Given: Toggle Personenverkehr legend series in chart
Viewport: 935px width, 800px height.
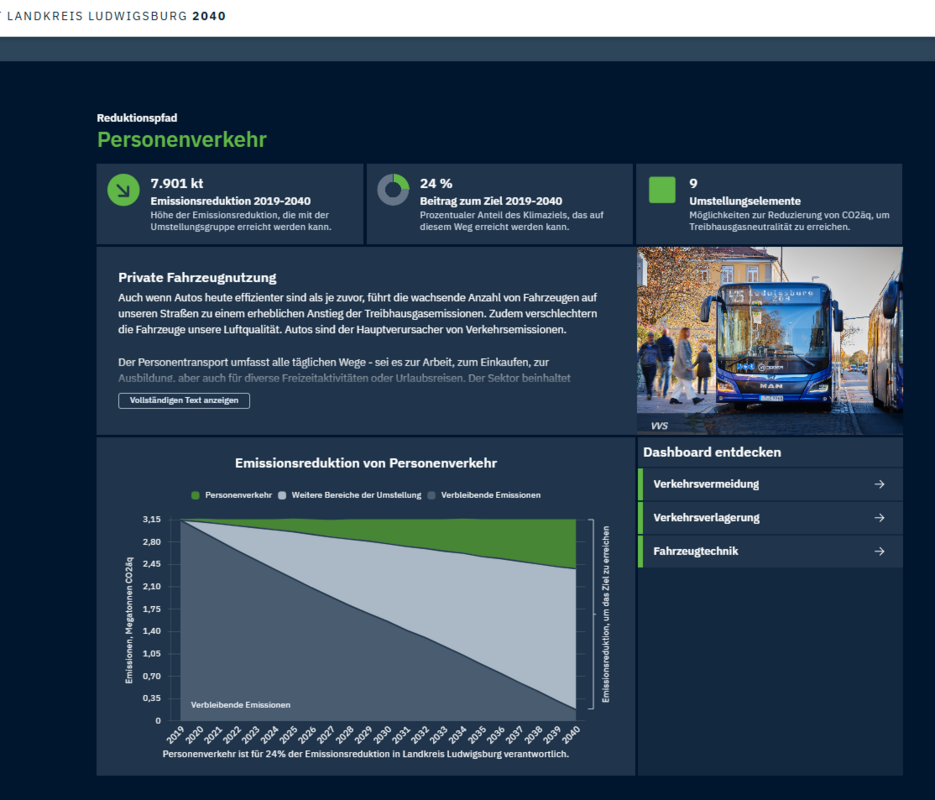Looking at the screenshot, I should (x=231, y=495).
